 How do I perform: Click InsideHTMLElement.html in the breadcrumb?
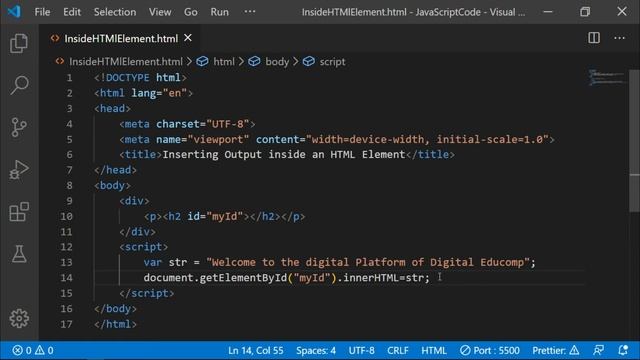126,62
